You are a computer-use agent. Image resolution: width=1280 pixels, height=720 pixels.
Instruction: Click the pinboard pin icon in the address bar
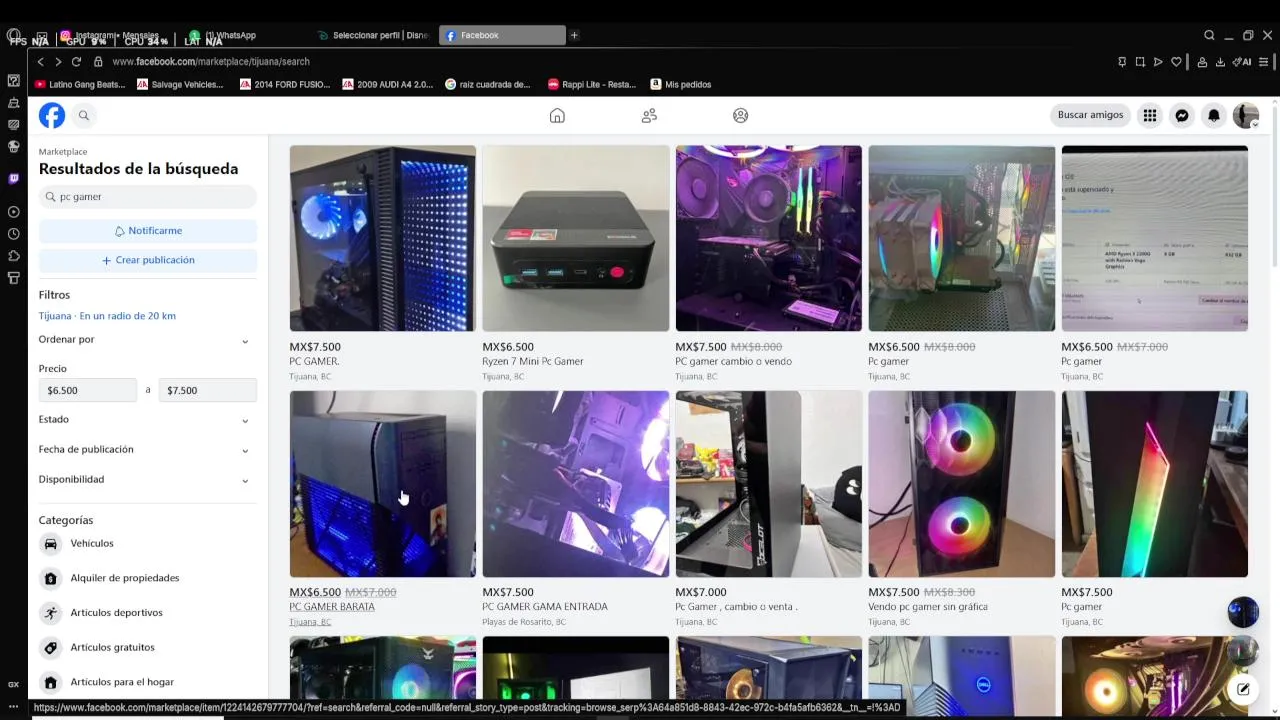pos(1122,62)
